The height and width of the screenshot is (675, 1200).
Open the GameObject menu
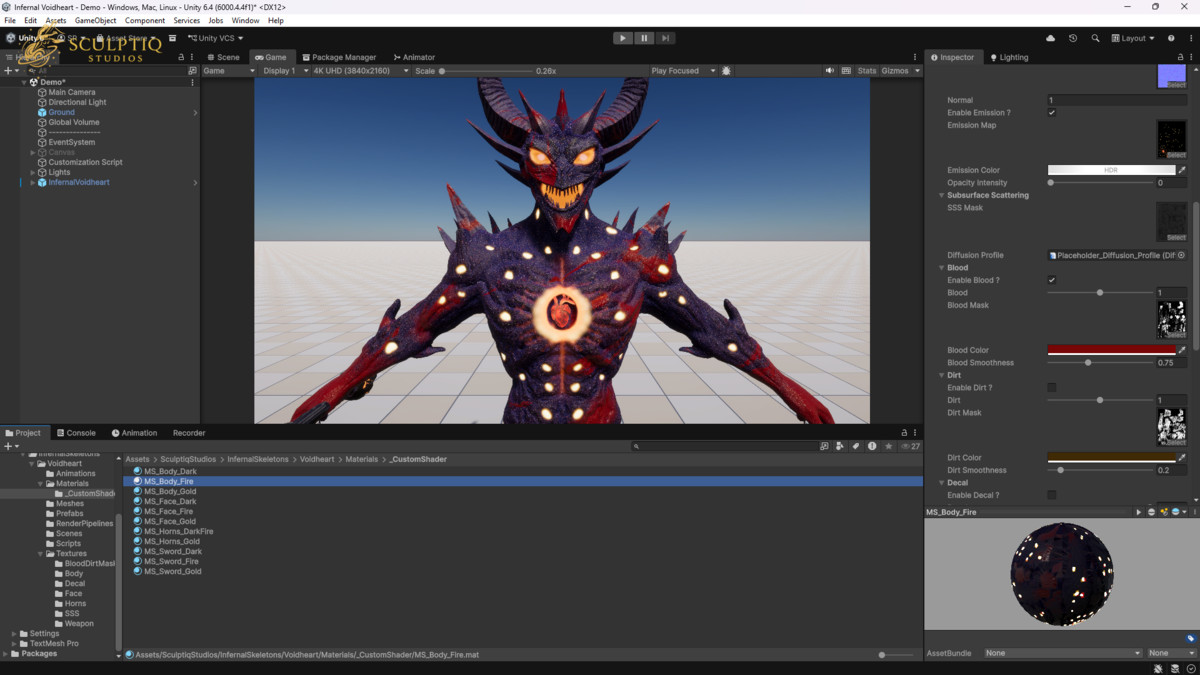(x=95, y=20)
